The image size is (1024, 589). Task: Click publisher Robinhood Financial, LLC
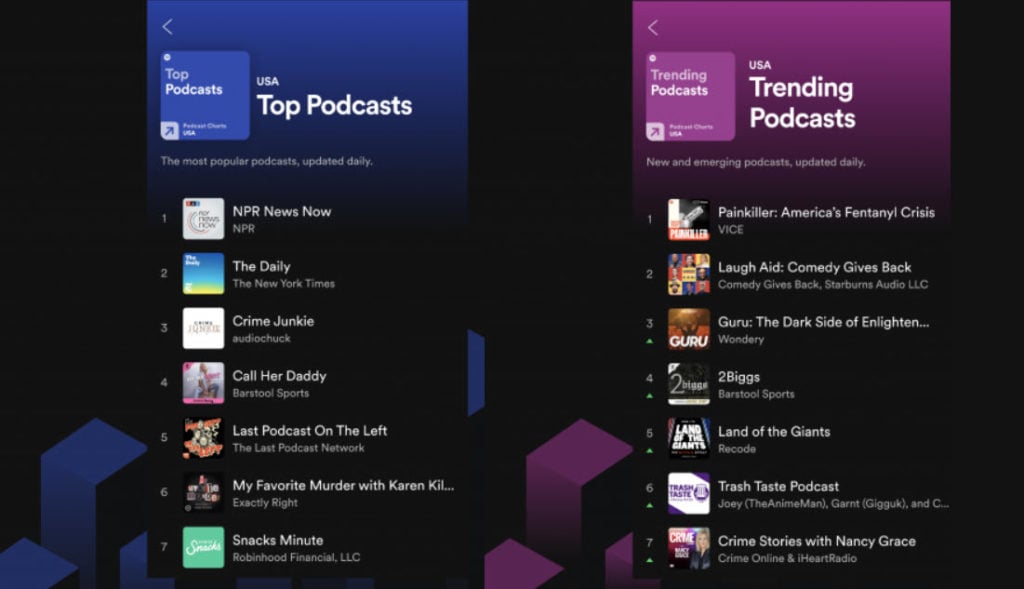pos(296,558)
